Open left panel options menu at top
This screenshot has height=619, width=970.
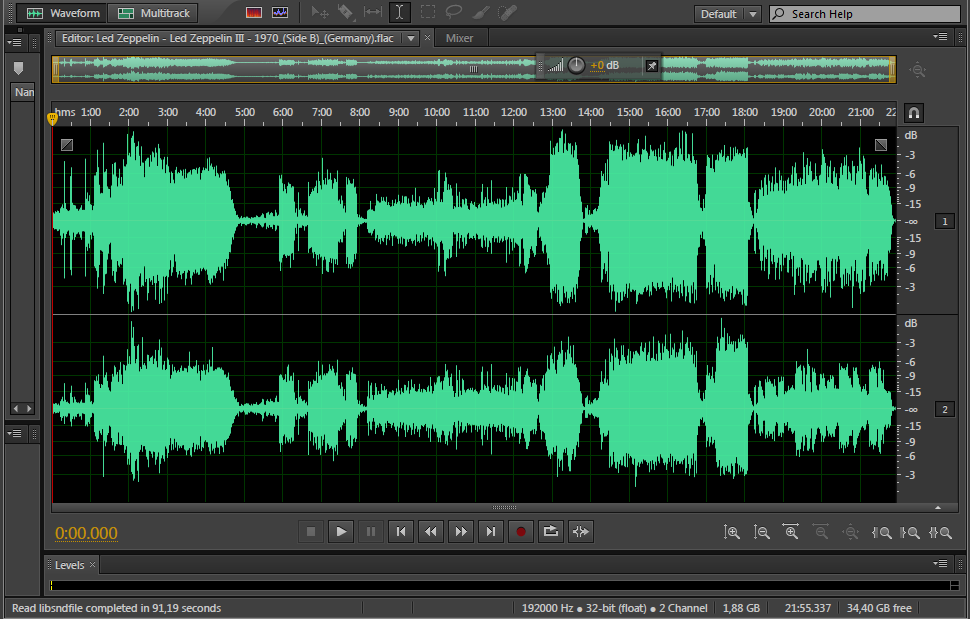[14, 43]
